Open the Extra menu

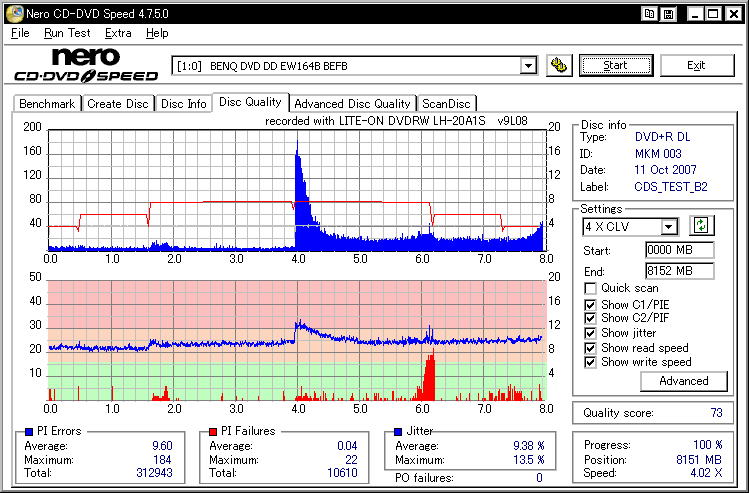coord(118,33)
